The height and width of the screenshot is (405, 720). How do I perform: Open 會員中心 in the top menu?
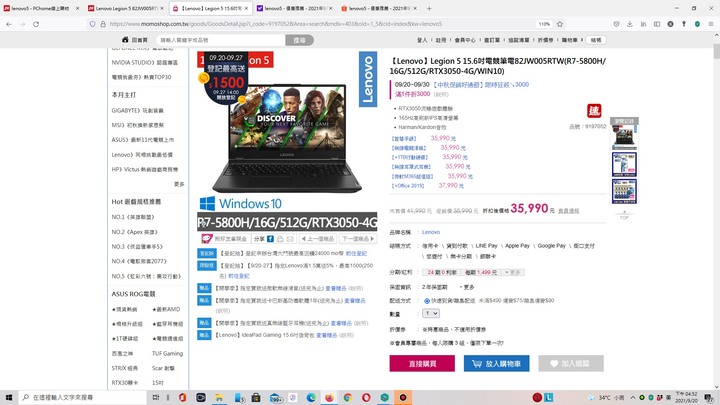coord(465,40)
